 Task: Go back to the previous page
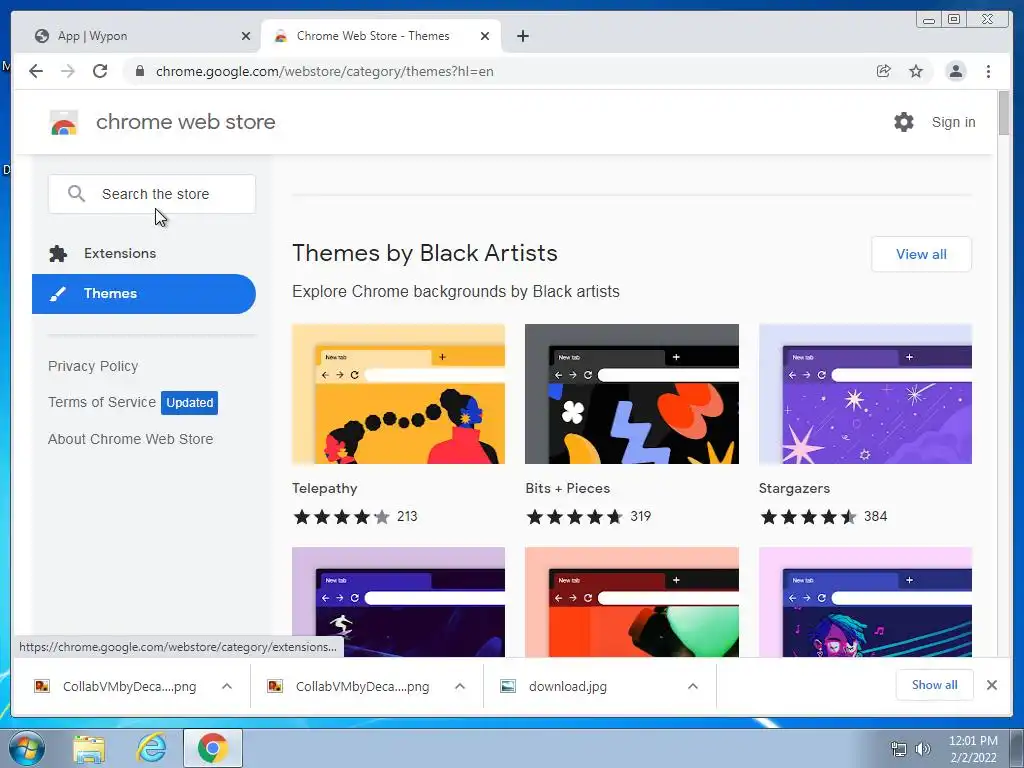(x=36, y=71)
